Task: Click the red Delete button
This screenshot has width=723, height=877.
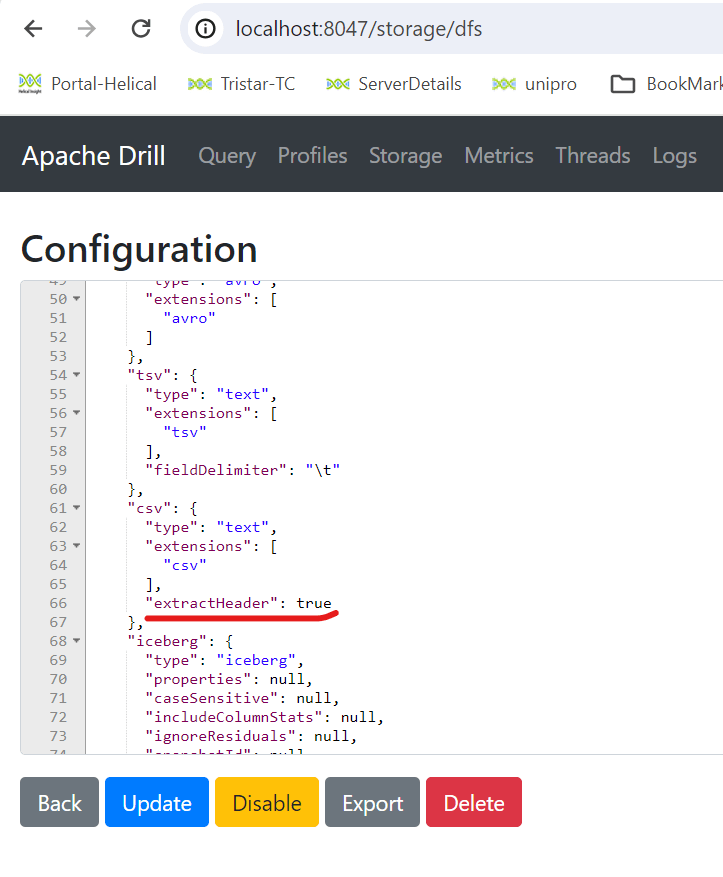Action: 474,802
